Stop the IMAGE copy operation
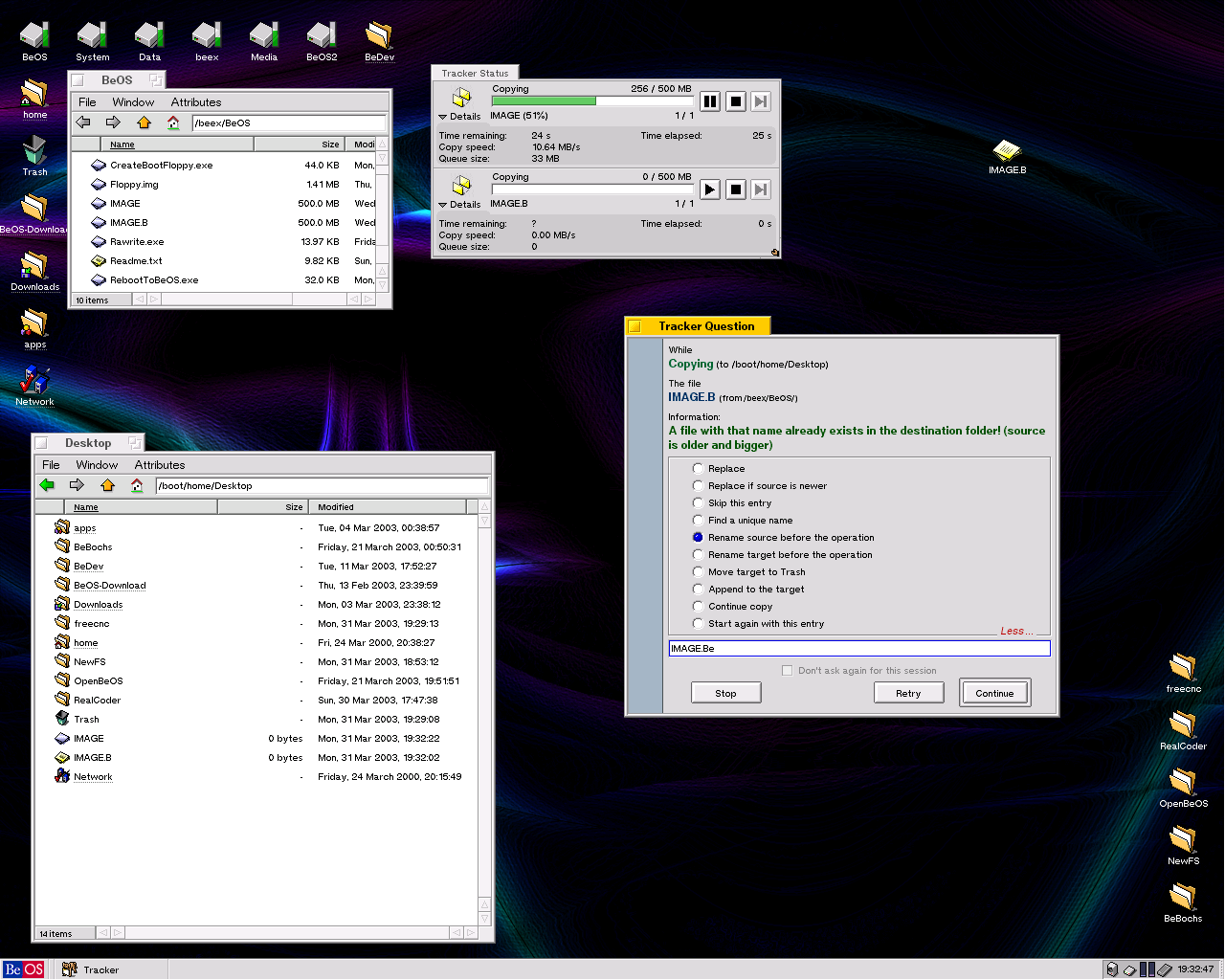This screenshot has height=980, width=1225. pyautogui.click(x=735, y=101)
